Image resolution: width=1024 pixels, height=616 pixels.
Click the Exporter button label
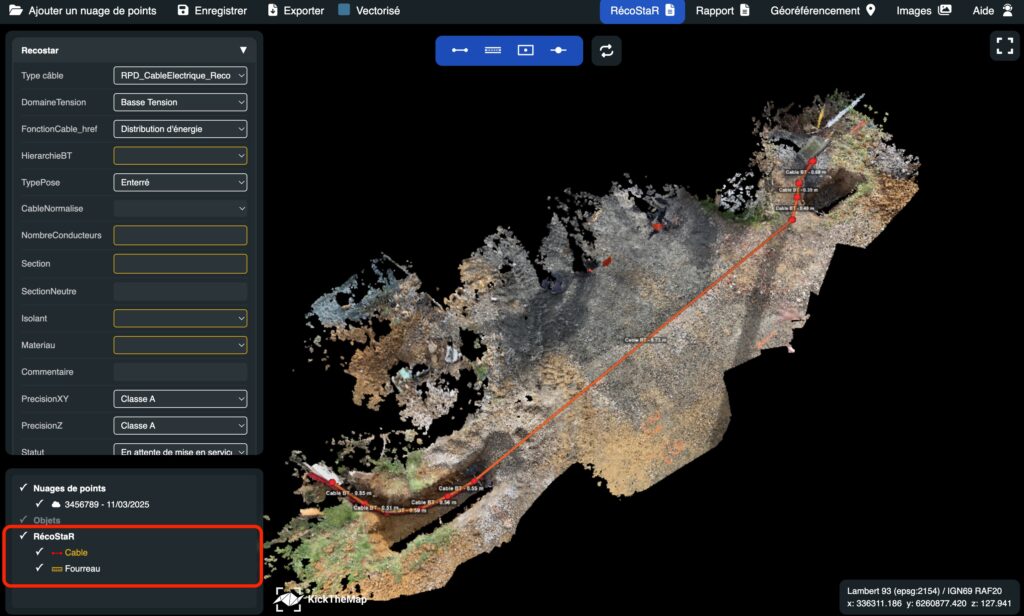click(x=304, y=10)
